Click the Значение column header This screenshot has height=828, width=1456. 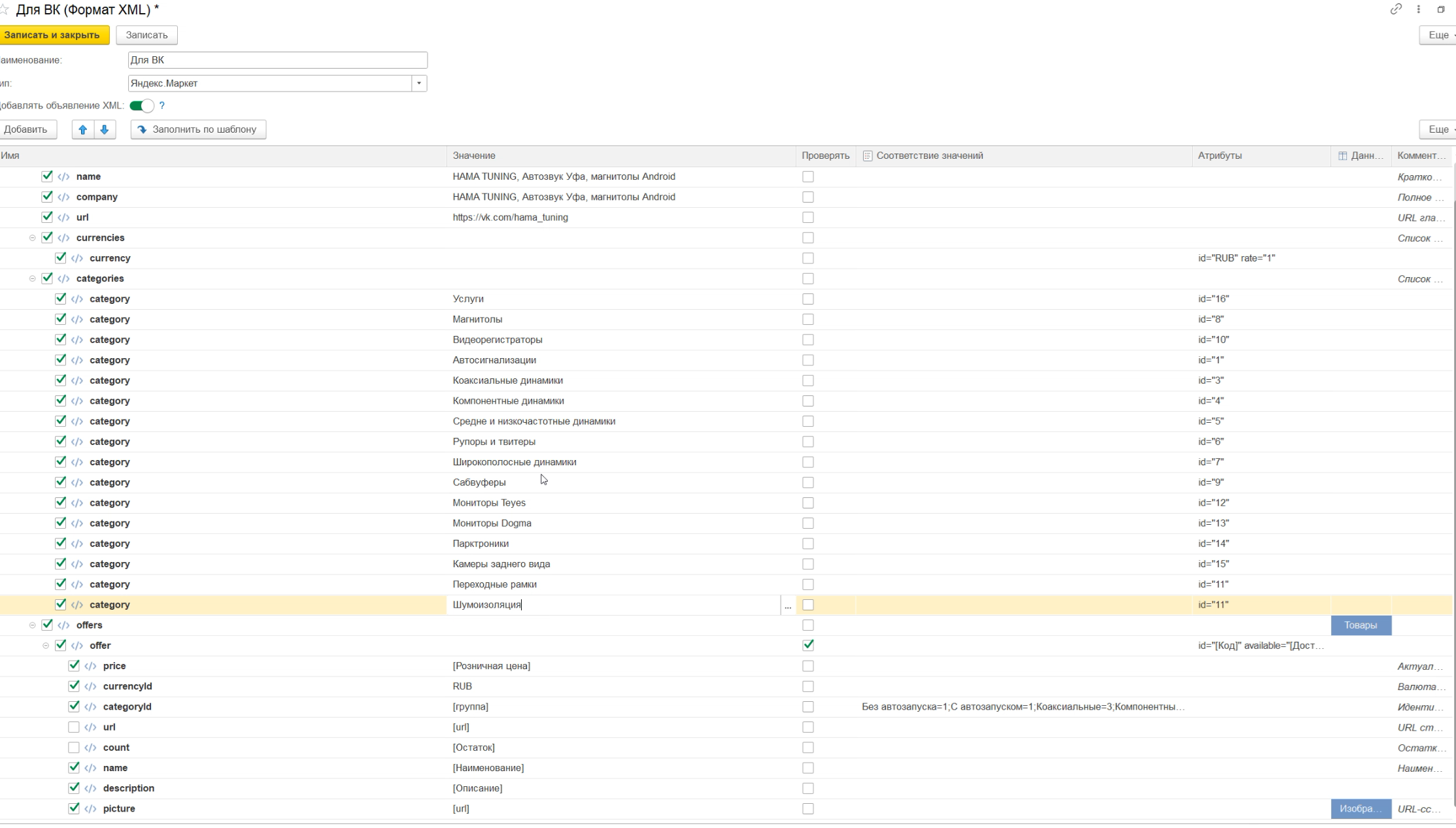coord(621,156)
